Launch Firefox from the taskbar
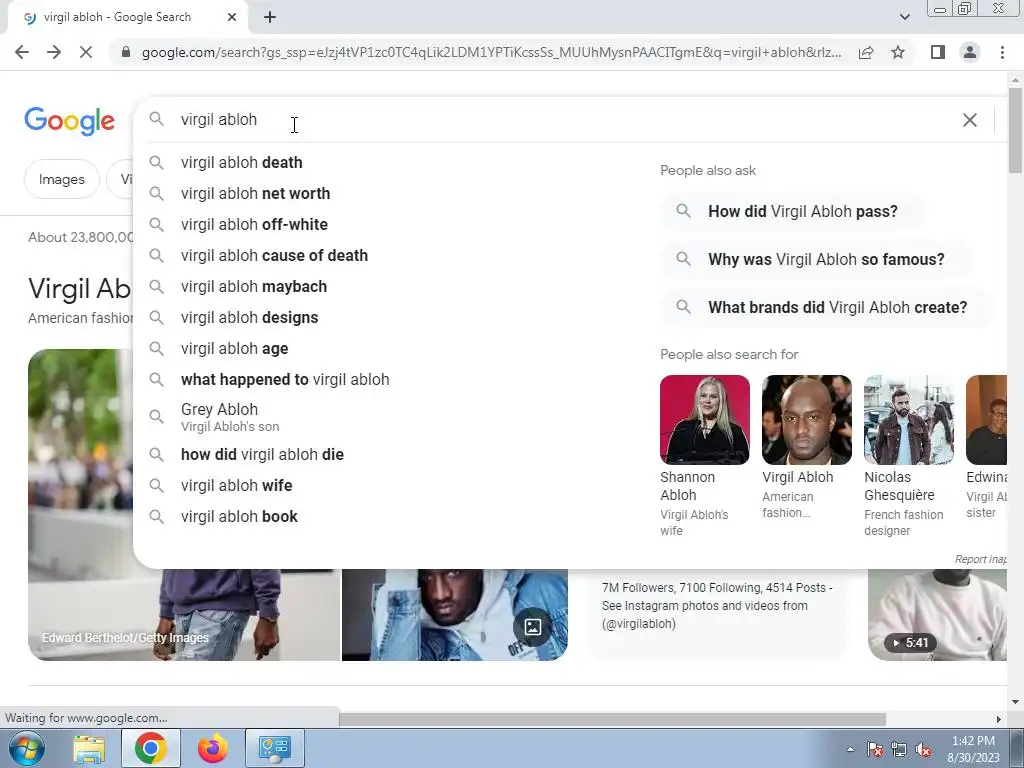Image resolution: width=1024 pixels, height=768 pixels. 213,748
